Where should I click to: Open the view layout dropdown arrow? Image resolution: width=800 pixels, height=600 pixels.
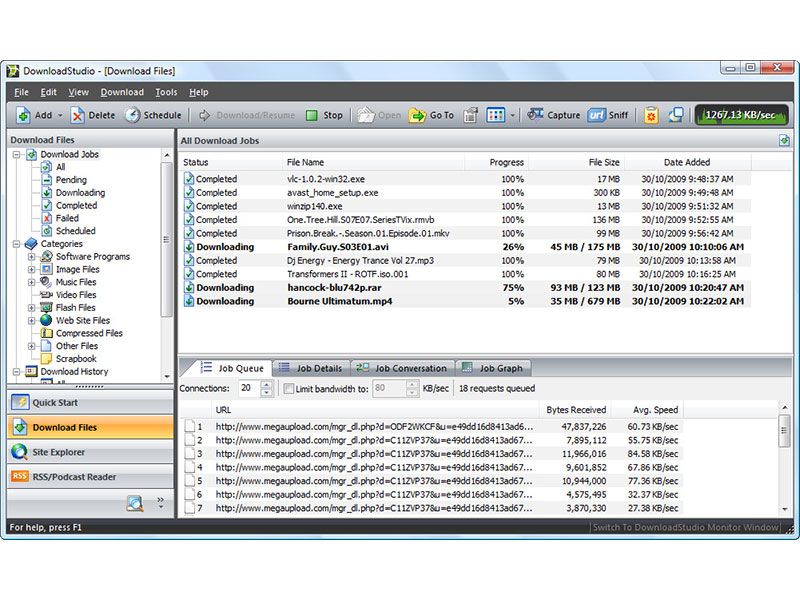point(513,115)
